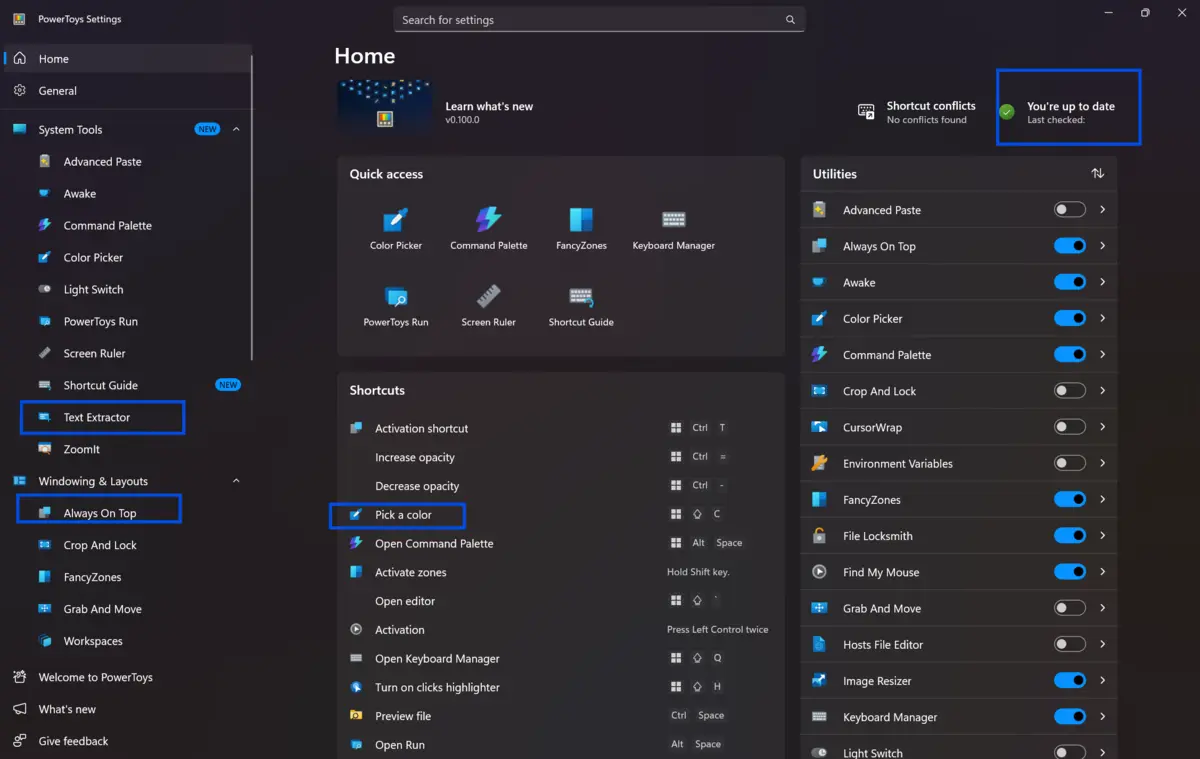1200x759 pixels.
Task: Sort the Utilities list
Action: pos(1097,174)
